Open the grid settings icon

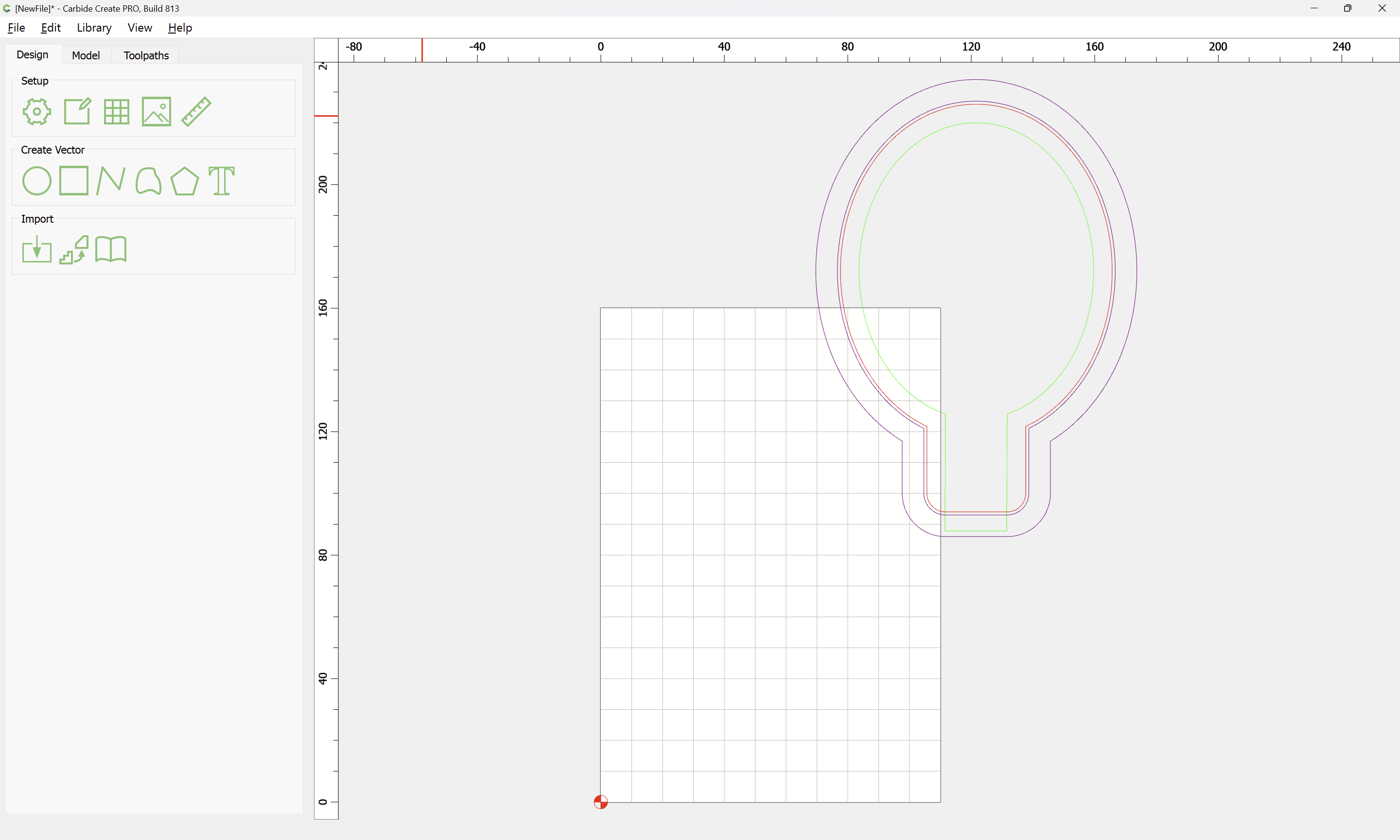pos(117,111)
